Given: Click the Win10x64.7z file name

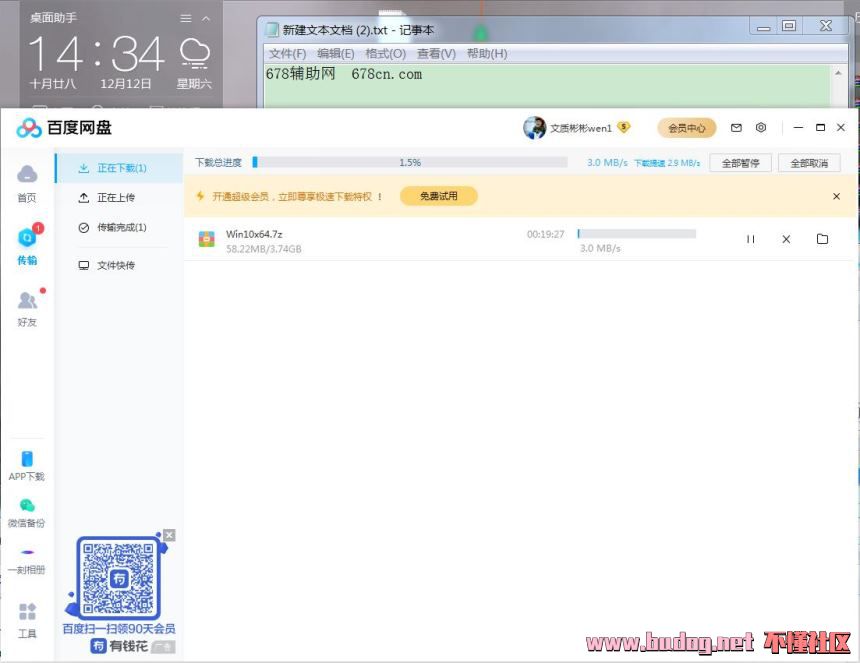Looking at the screenshot, I should point(254,234).
